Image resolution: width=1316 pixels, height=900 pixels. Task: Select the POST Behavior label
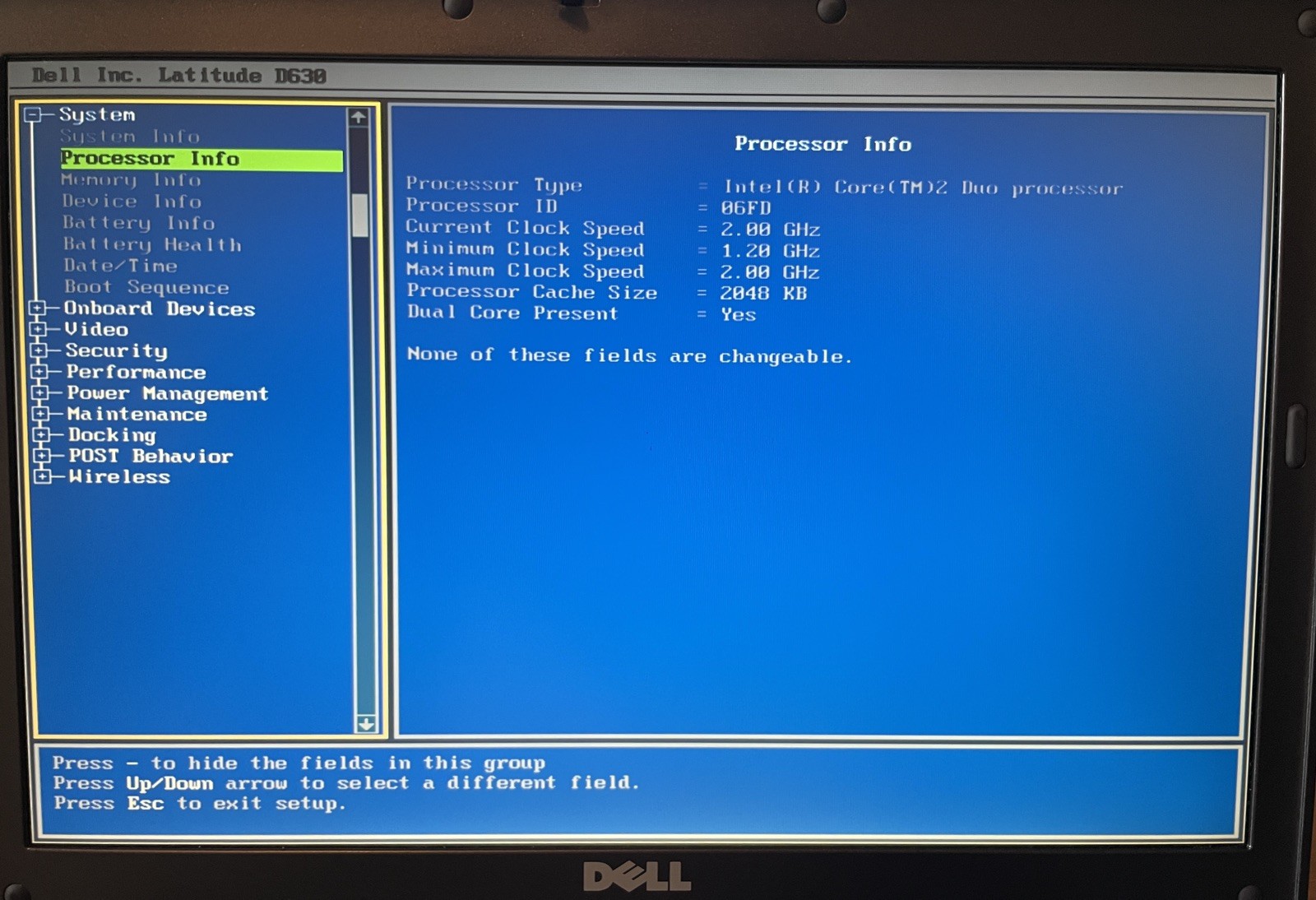(151, 456)
